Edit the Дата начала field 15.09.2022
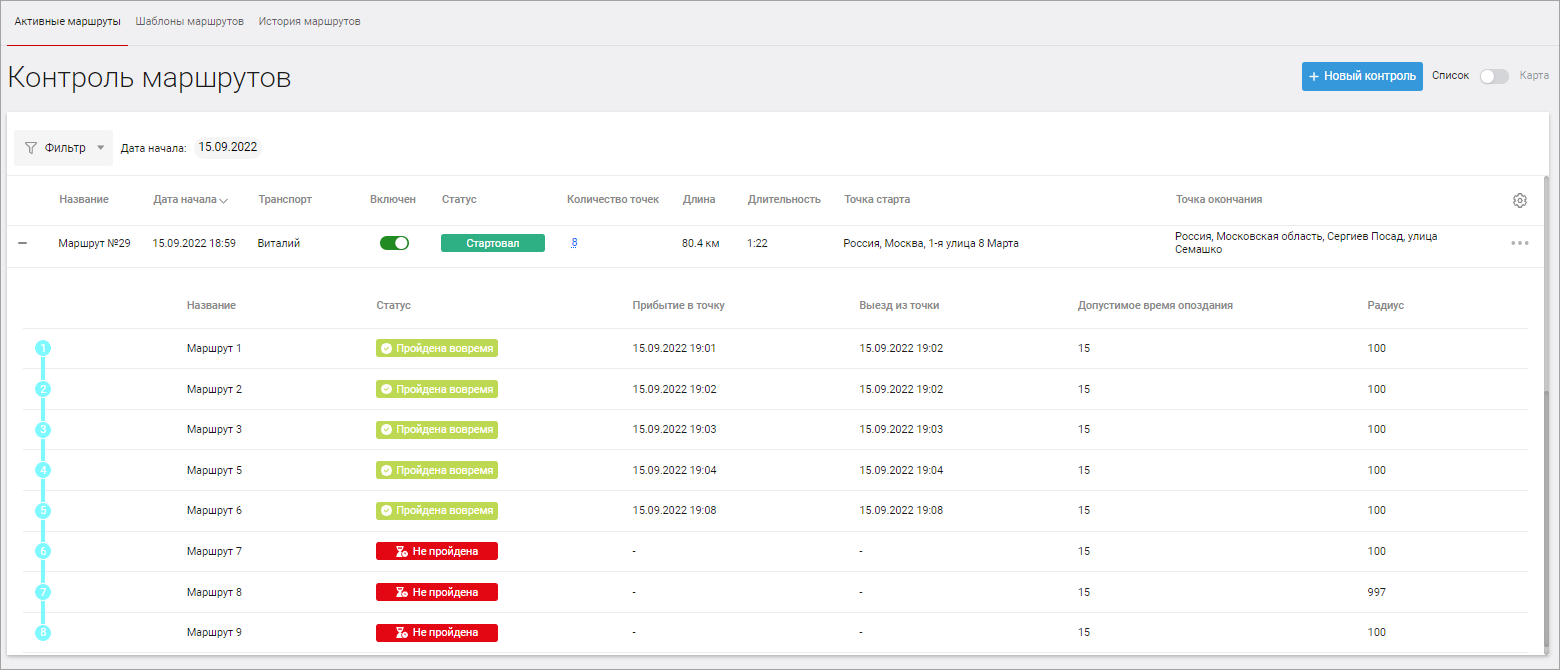The height and width of the screenshot is (670, 1560). coord(228,147)
